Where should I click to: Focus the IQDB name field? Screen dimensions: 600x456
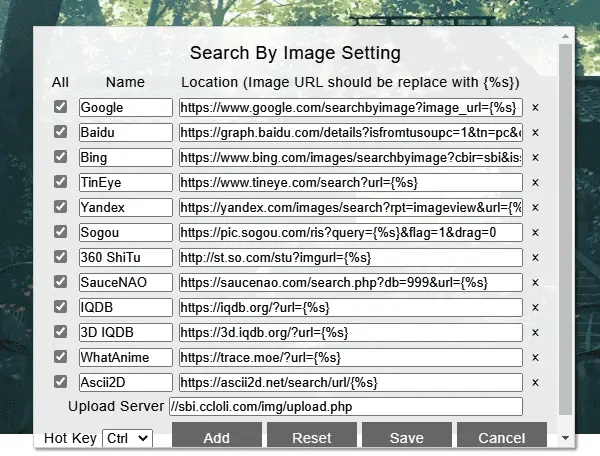point(126,307)
